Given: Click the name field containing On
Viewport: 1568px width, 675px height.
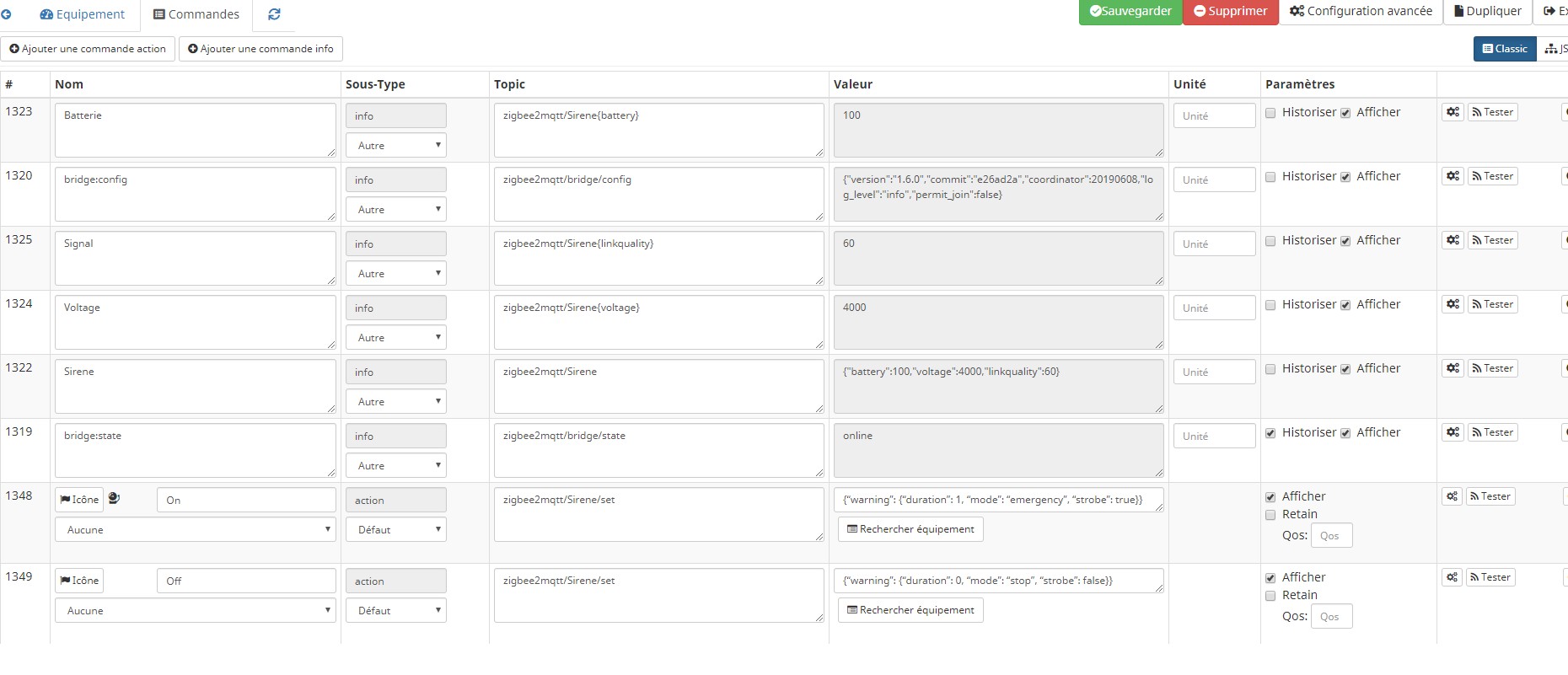Looking at the screenshot, I should tap(246, 500).
